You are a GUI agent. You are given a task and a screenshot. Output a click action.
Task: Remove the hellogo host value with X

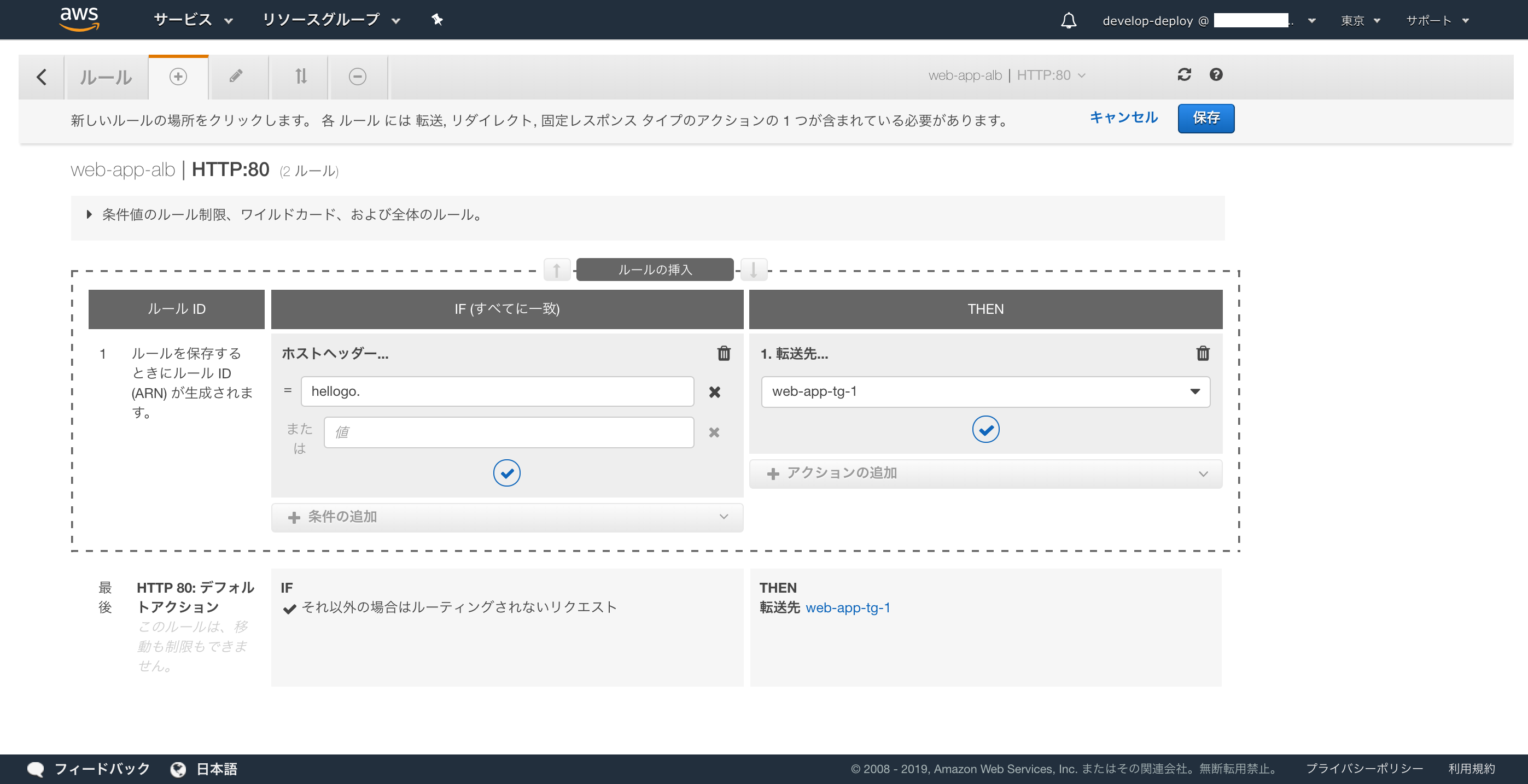click(x=714, y=392)
